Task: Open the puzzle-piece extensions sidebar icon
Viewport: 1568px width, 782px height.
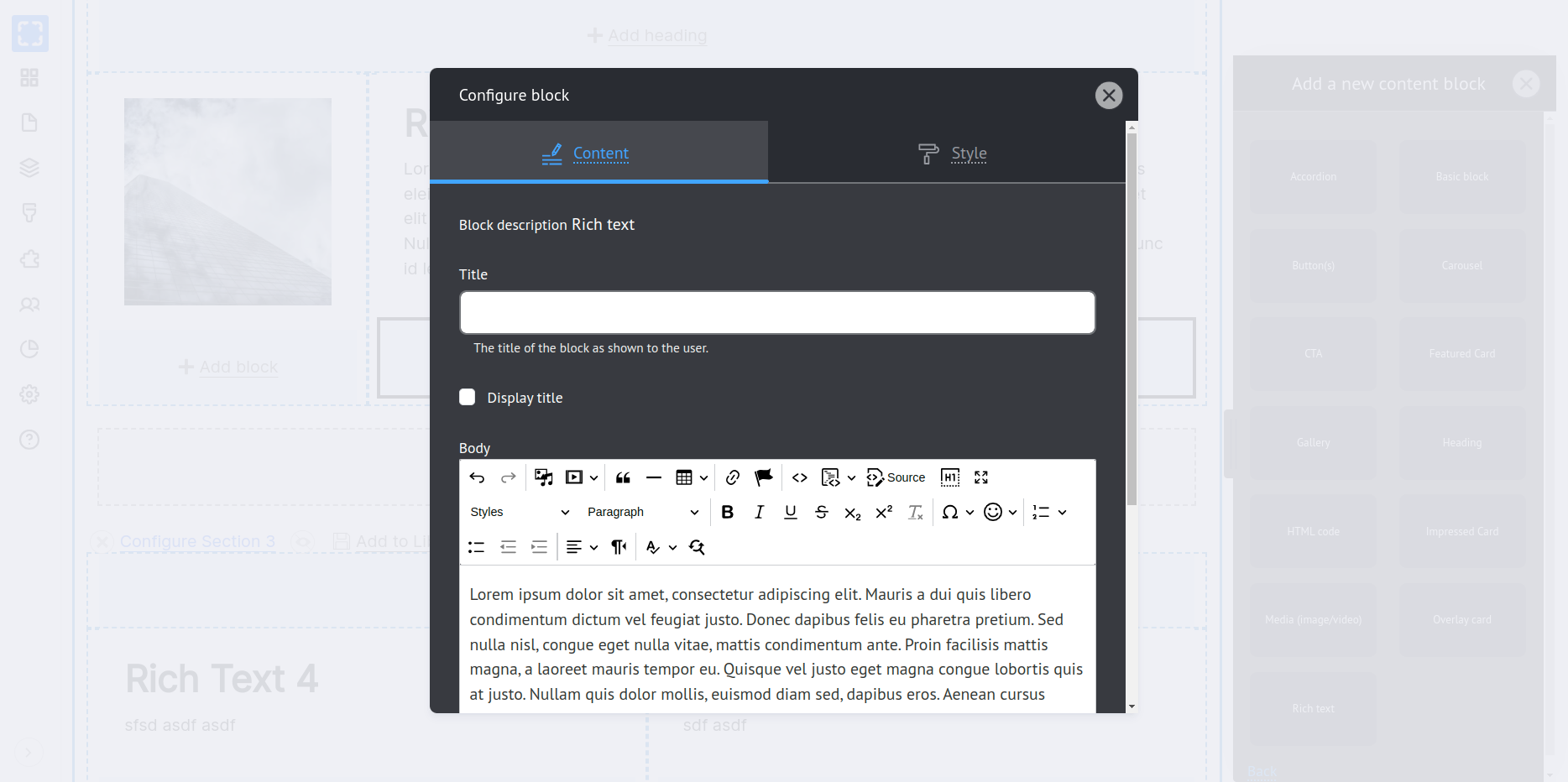Action: point(29,258)
